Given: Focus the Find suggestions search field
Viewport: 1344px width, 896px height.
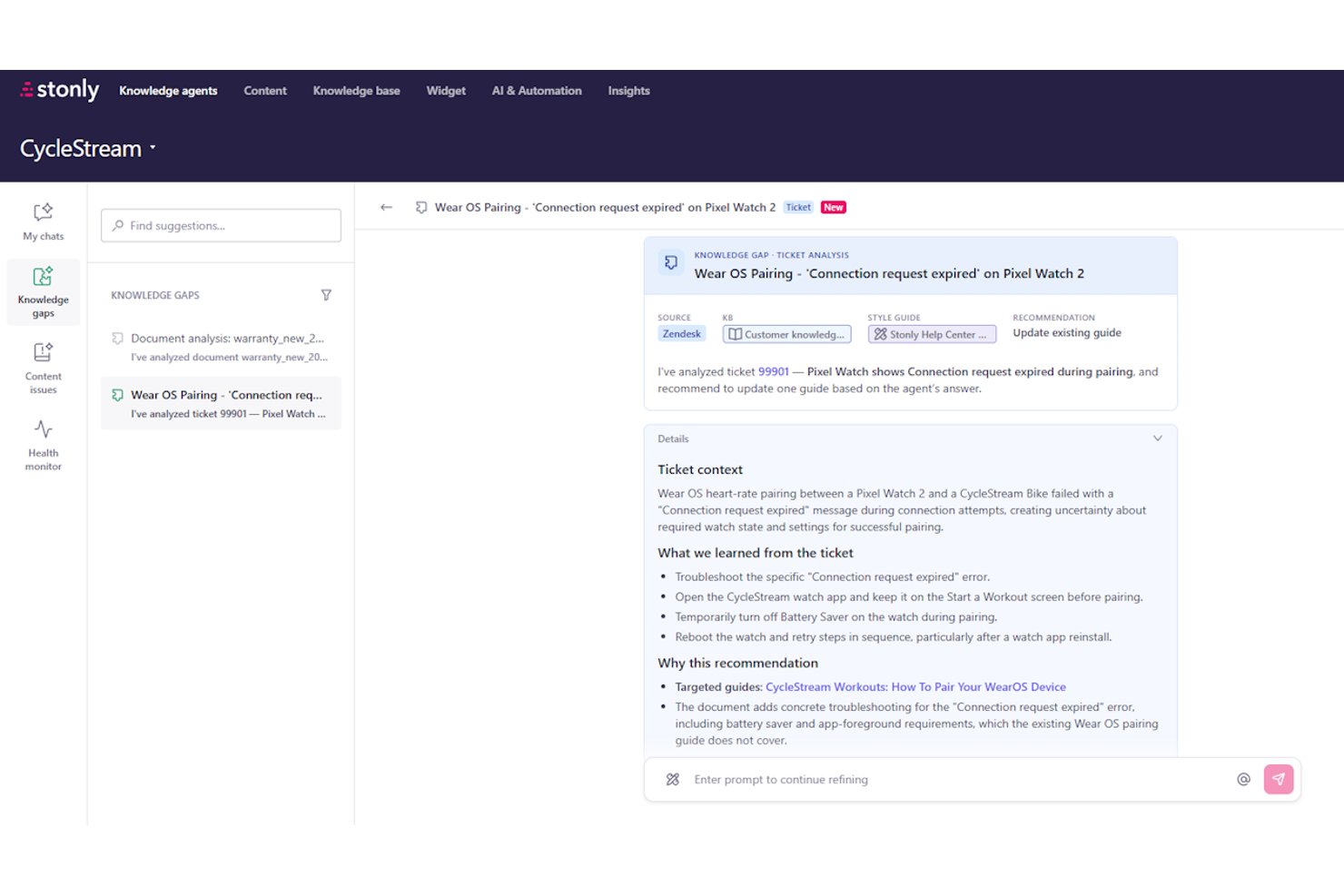Looking at the screenshot, I should (221, 225).
